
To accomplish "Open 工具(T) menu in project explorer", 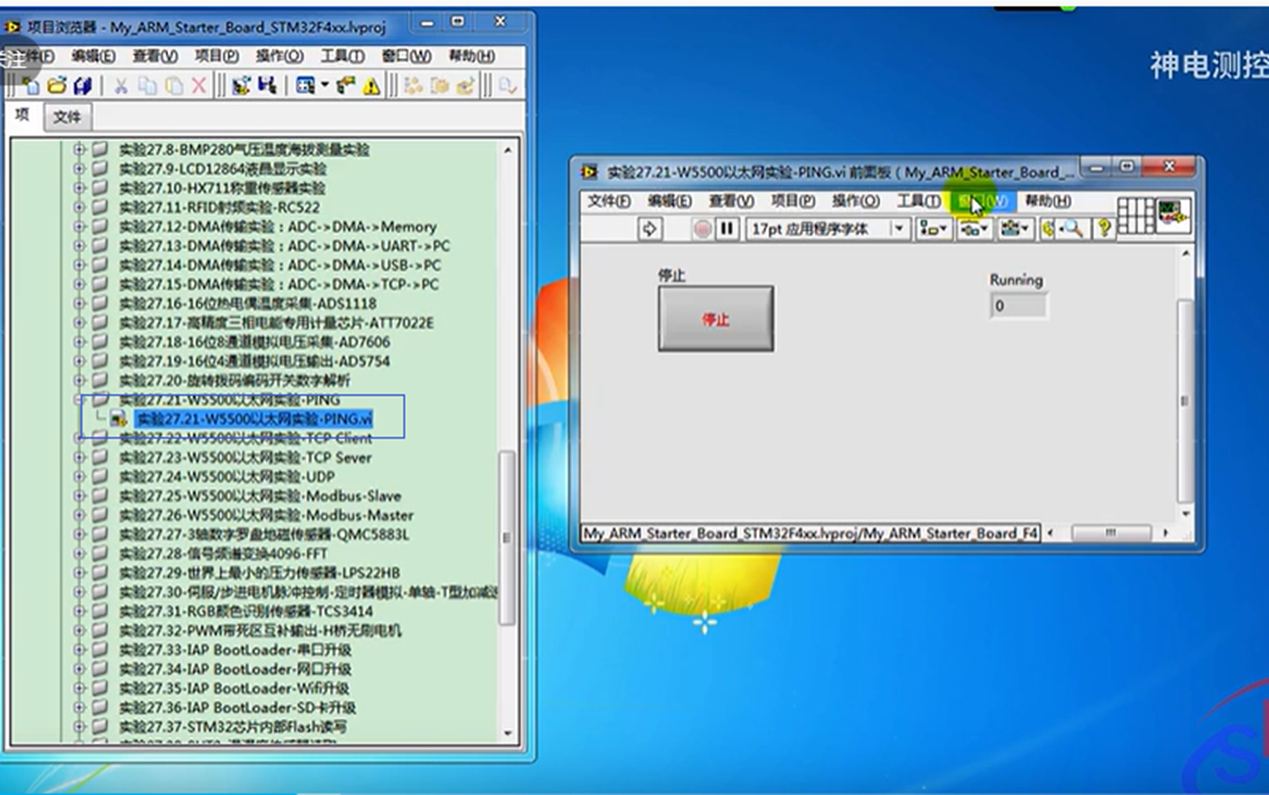I will [x=342, y=56].
